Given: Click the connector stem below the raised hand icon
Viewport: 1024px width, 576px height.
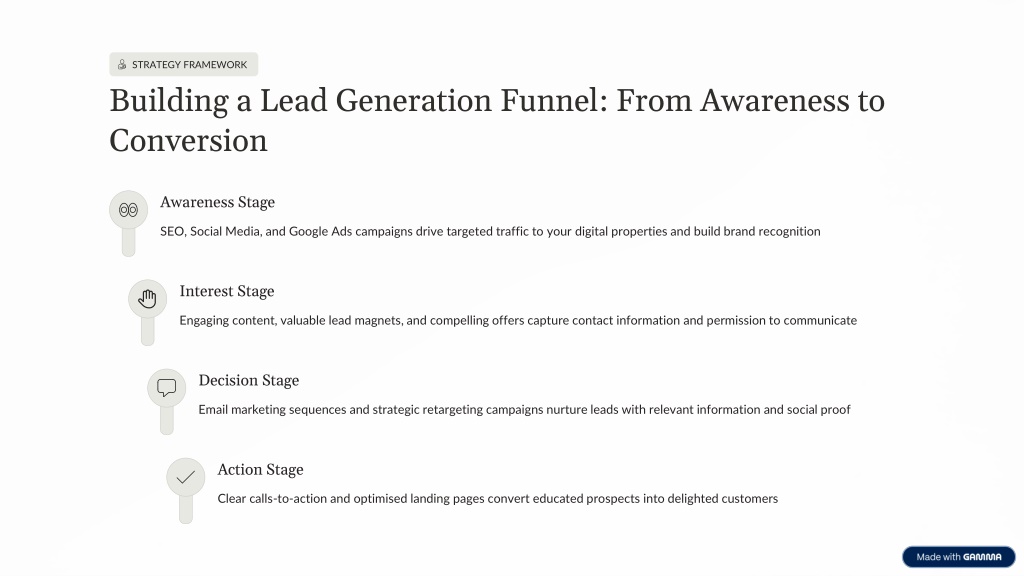Looking at the screenshot, I should pyautogui.click(x=147, y=331).
